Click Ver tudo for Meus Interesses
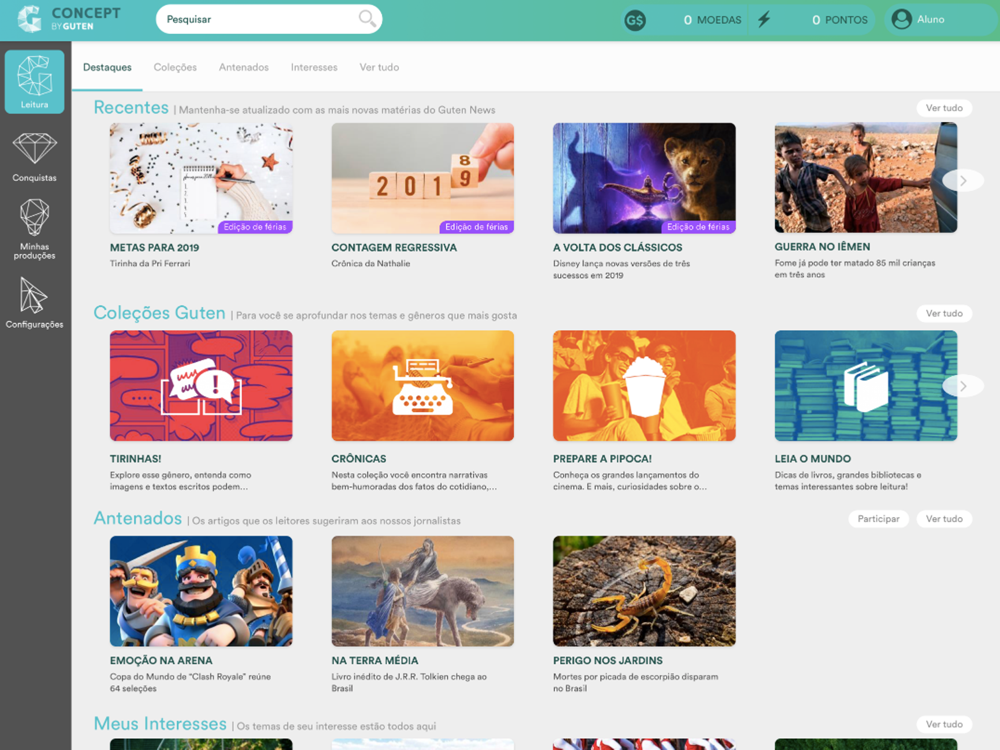Viewport: 1000px width, 750px height. click(x=944, y=724)
